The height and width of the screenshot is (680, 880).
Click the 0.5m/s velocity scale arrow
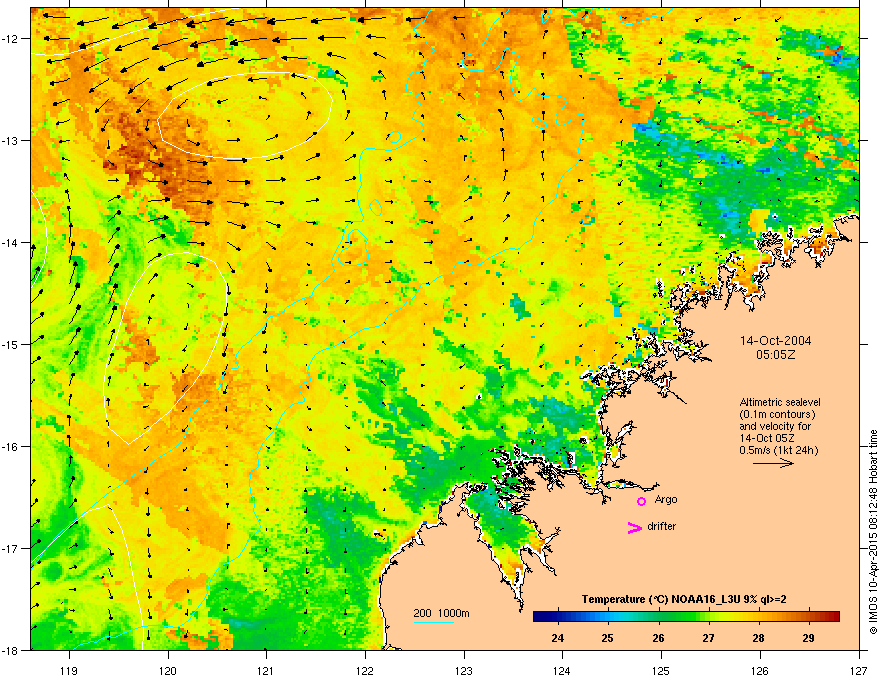773,463
